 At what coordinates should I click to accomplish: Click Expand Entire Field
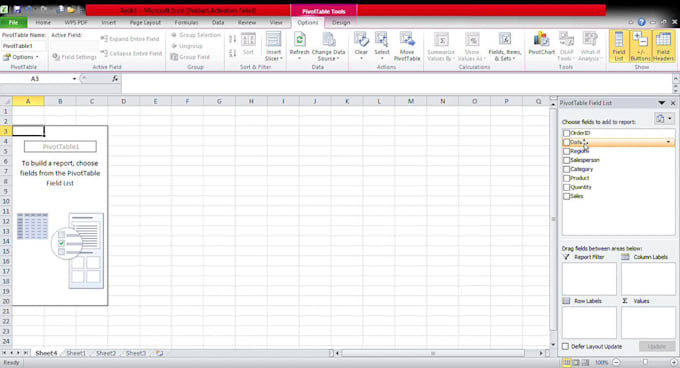tap(130, 39)
